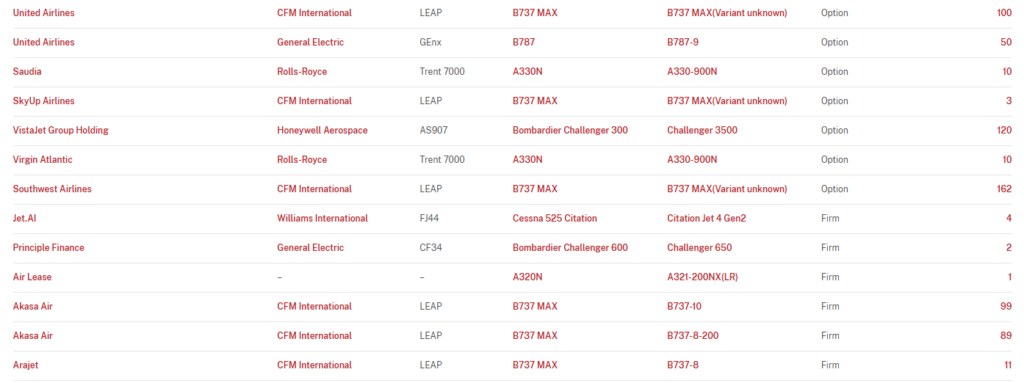The image size is (1024, 383).
Task: Open the SkyUp Airlines link
Action: coord(44,101)
